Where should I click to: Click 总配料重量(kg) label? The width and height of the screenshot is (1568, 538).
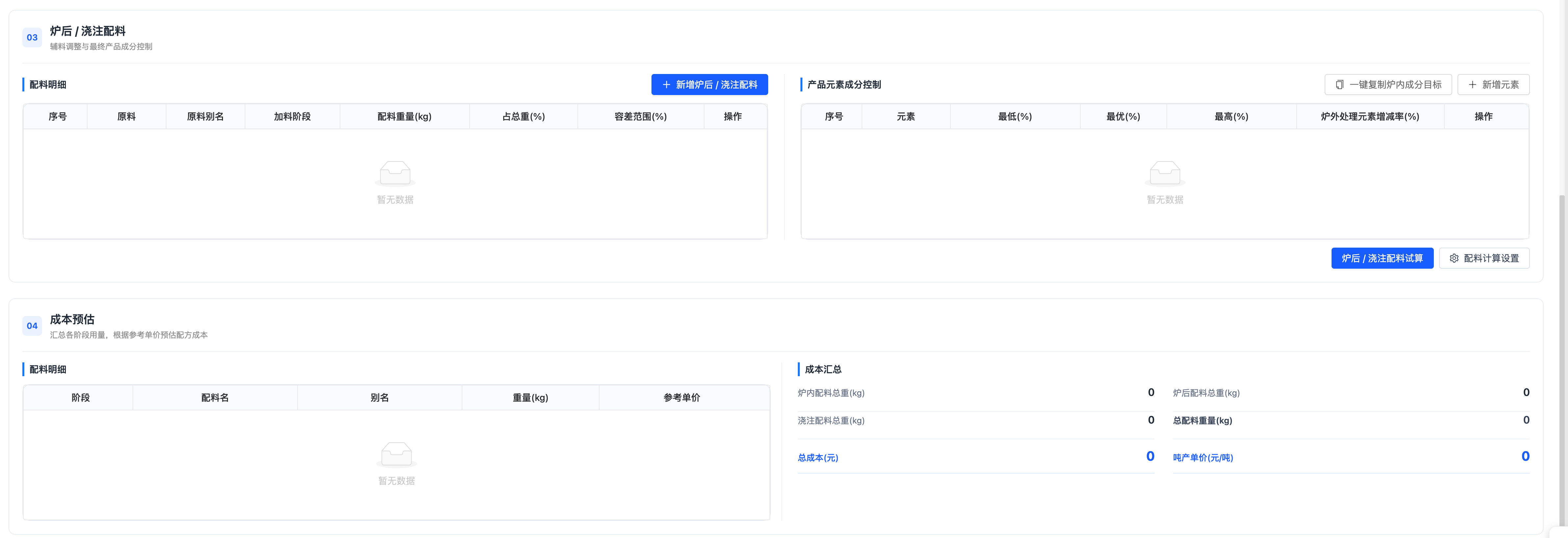pyautogui.click(x=1202, y=421)
